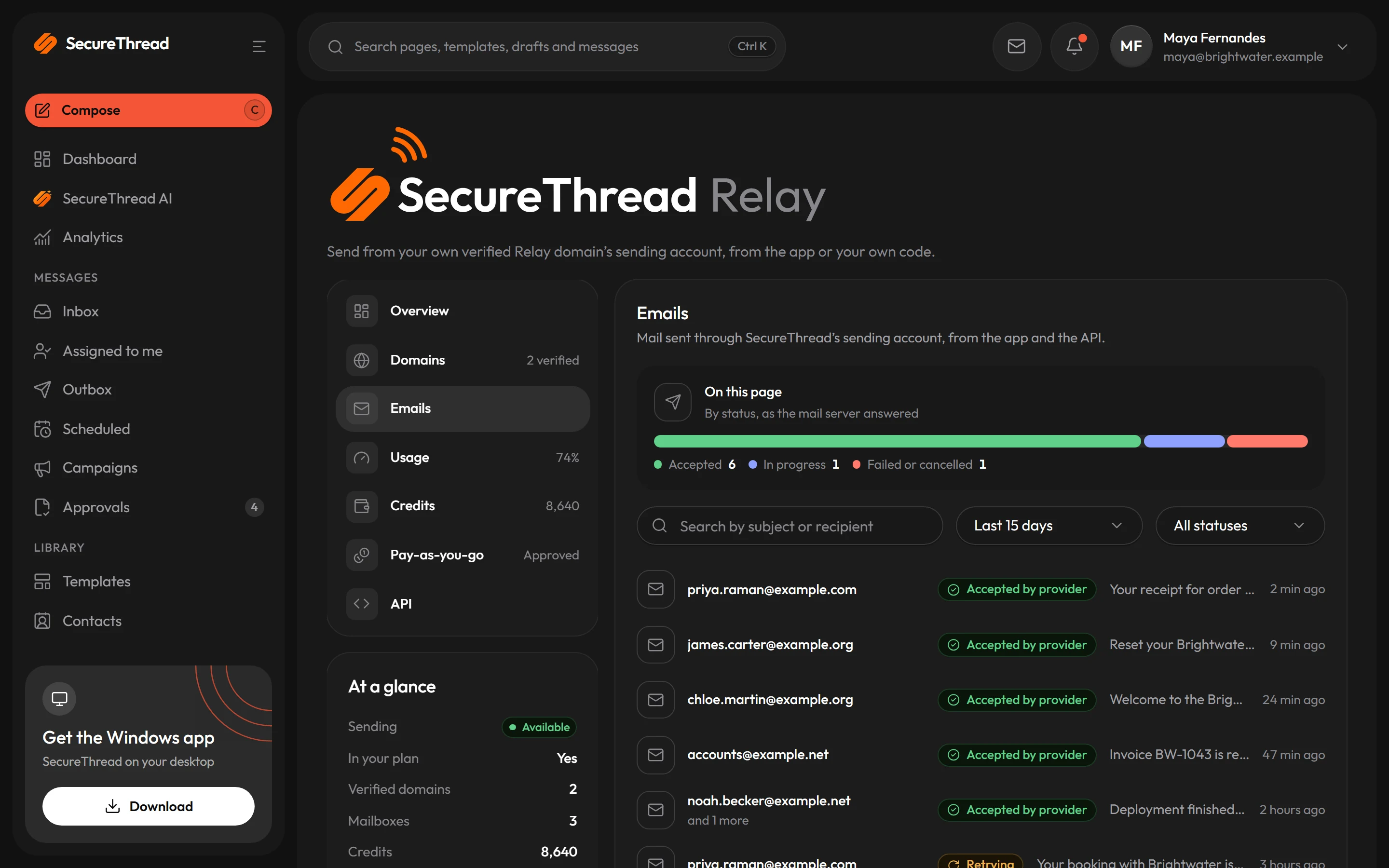
Task: Compose a new message
Action: (148, 110)
